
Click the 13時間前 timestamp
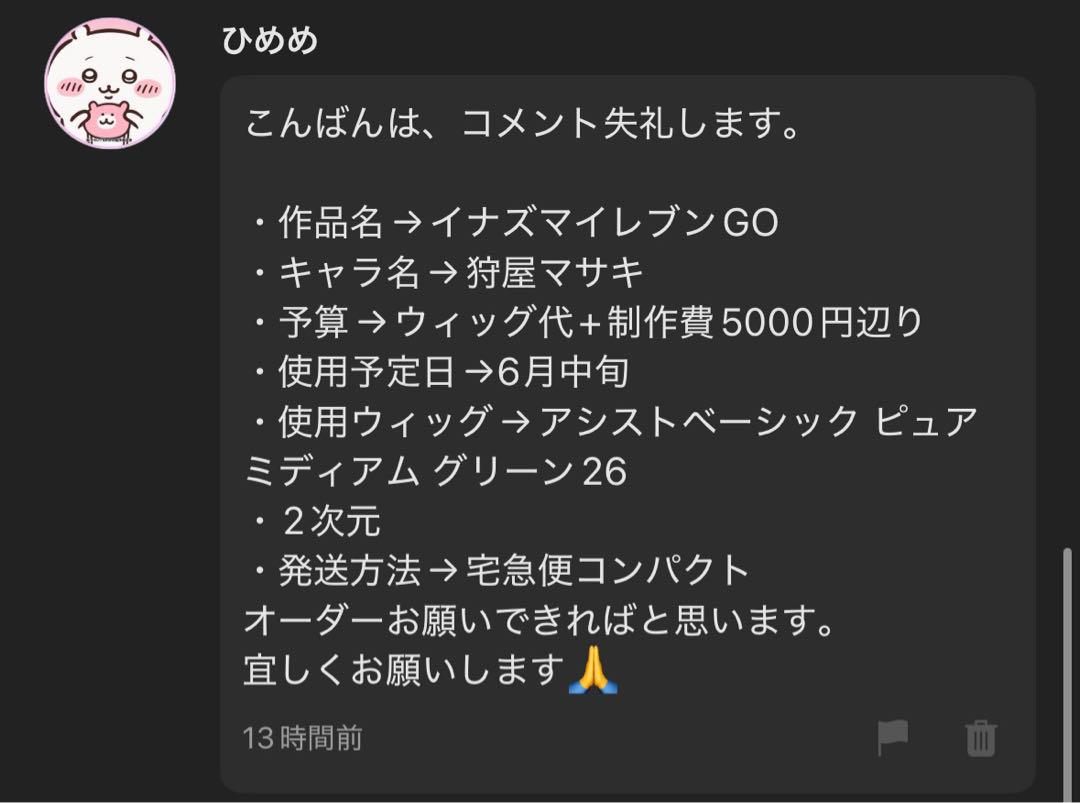pos(302,738)
